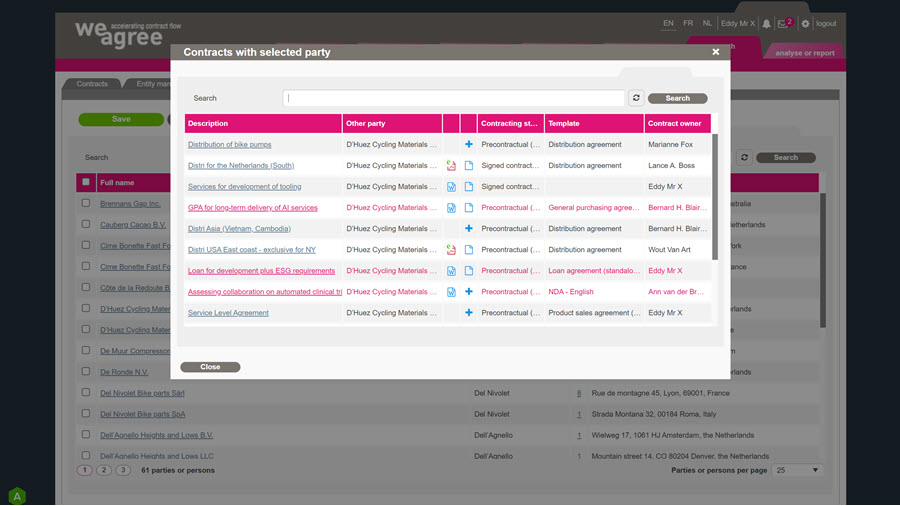Sort by Description column header
Viewport: 900px width, 506px height.
(x=263, y=123)
